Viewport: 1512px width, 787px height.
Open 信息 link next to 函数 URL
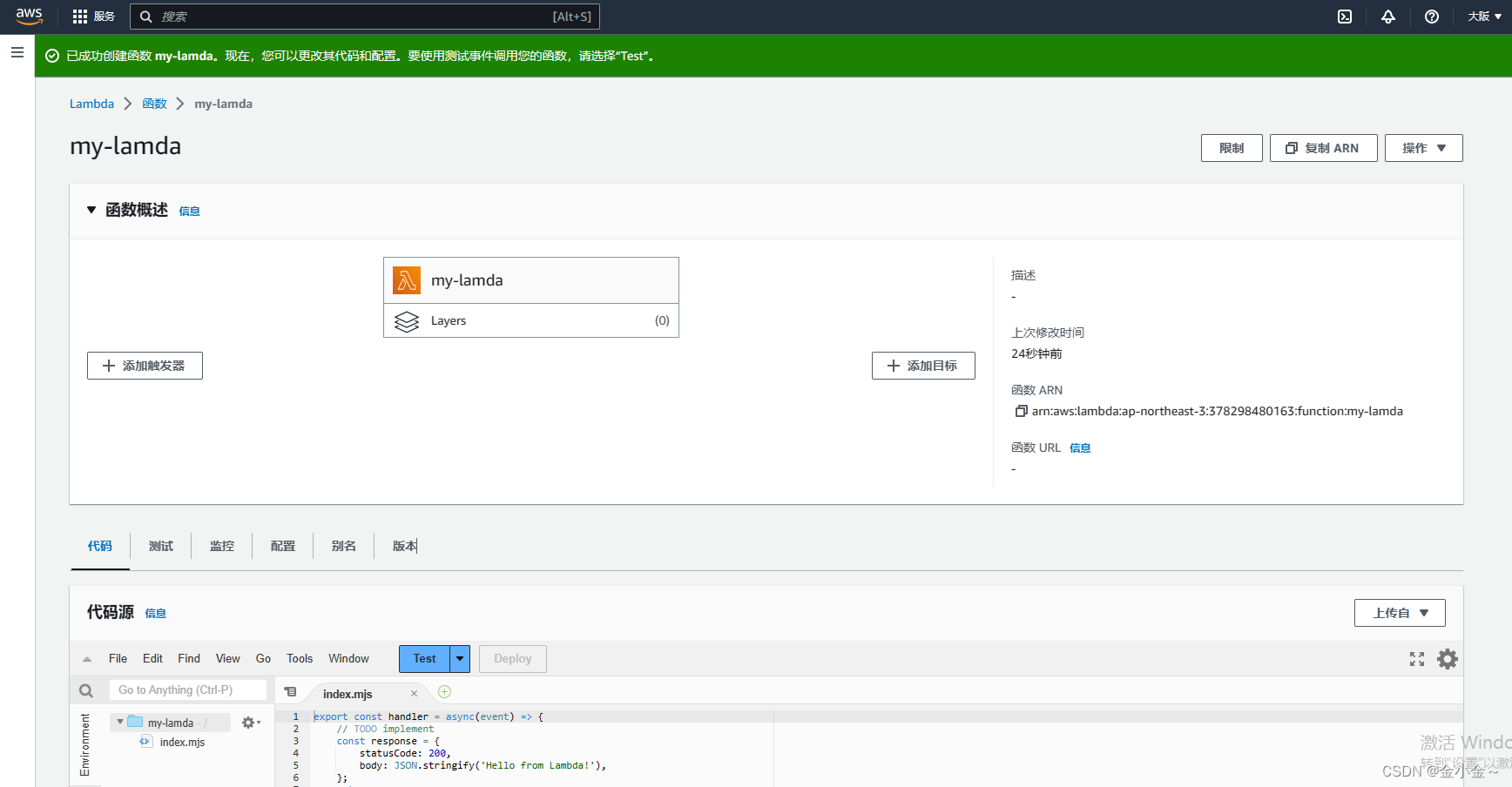pyautogui.click(x=1080, y=447)
